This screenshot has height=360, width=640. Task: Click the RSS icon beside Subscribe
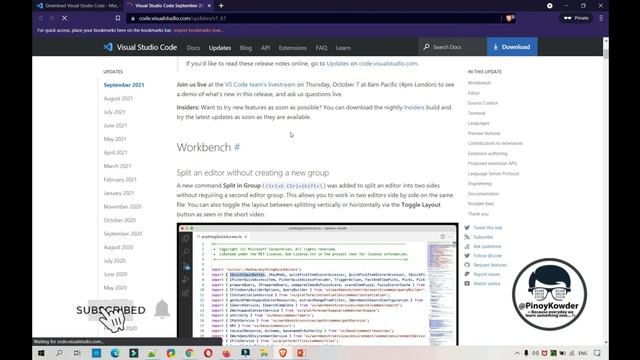467,237
